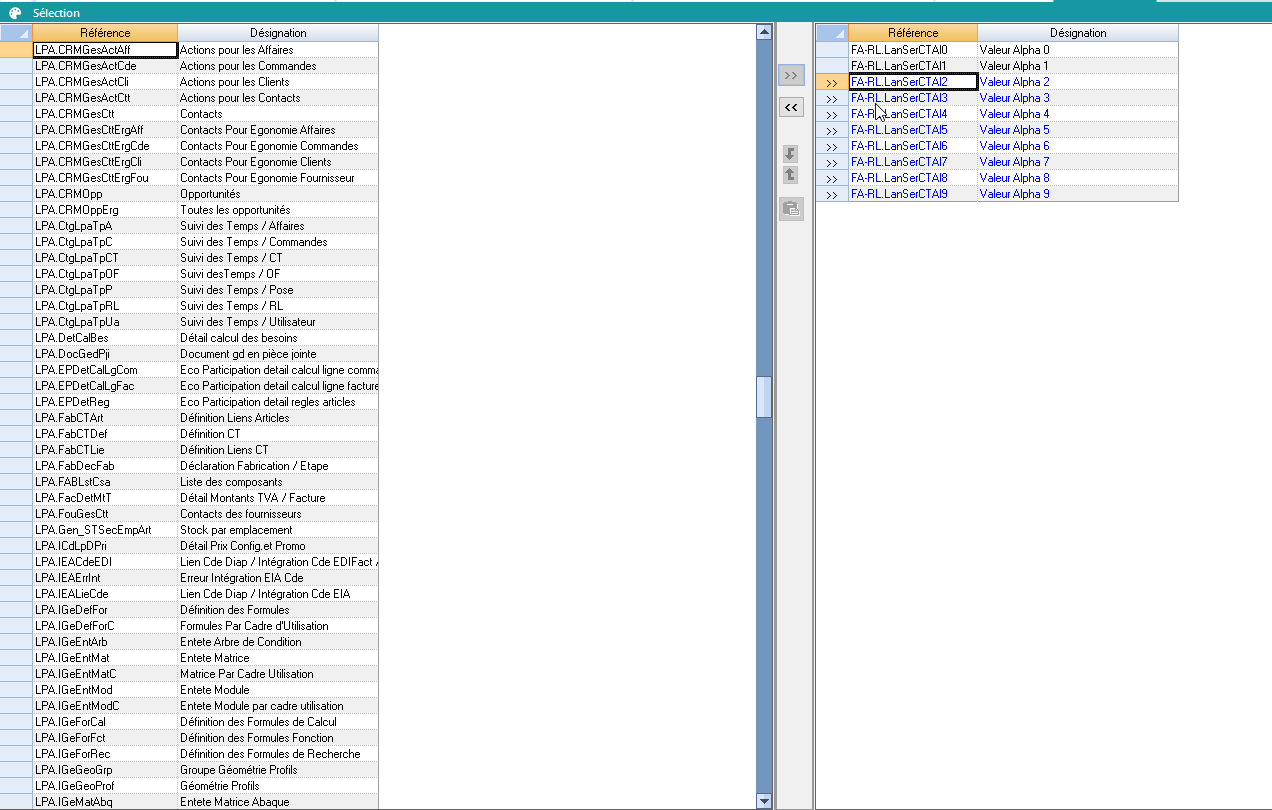This screenshot has width=1272, height=810.
Task: Click Référence header in right grid
Action: point(913,33)
